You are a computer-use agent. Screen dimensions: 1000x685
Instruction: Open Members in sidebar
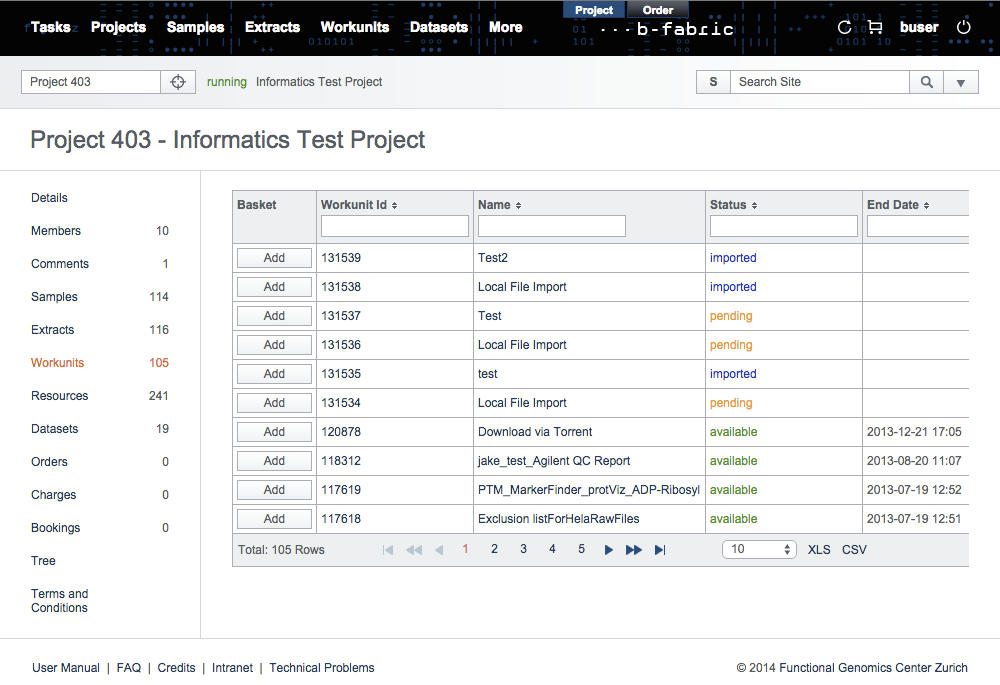(56, 231)
